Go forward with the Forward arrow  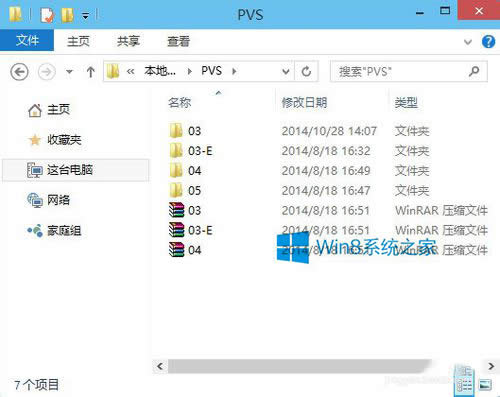(x=46, y=72)
